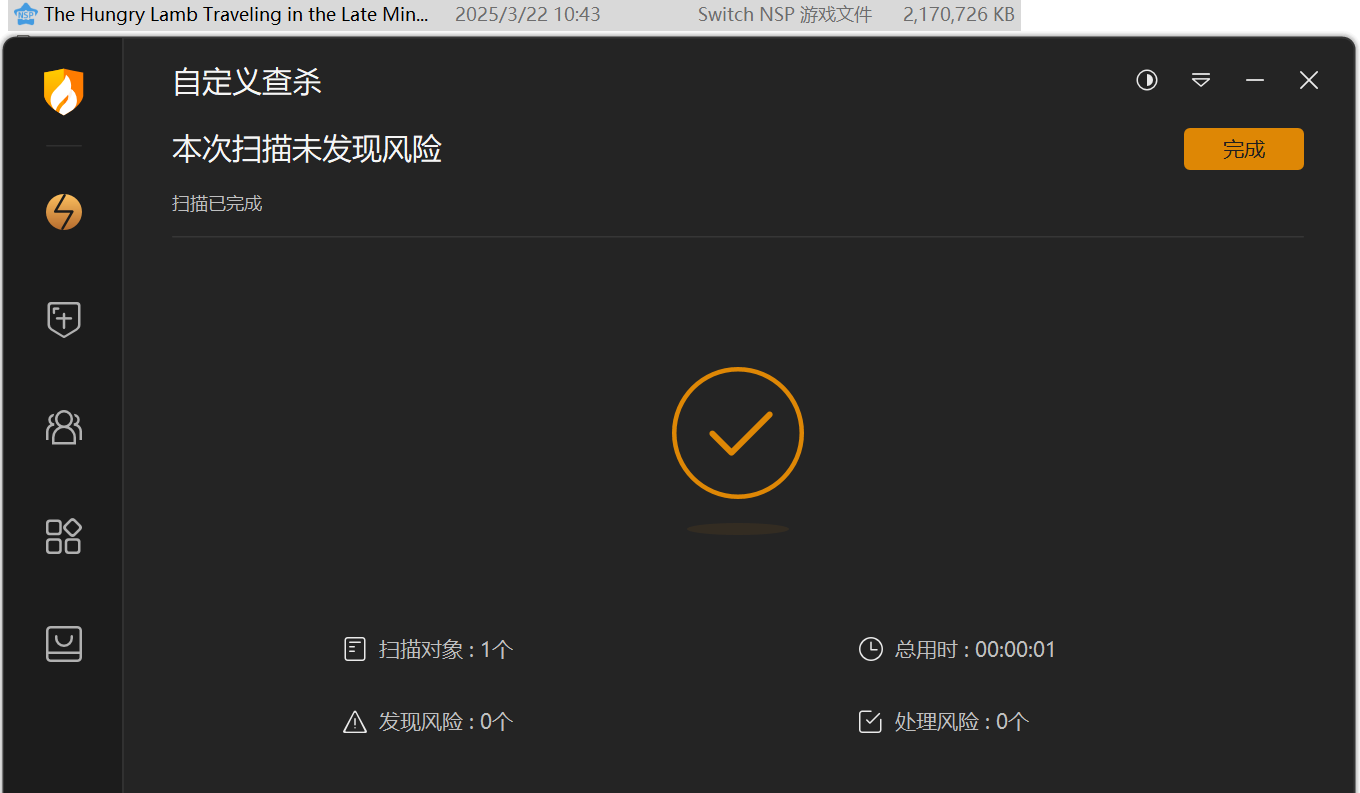This screenshot has width=1360, height=793.
Task: Toggle the dark/light theme icon
Action: (1147, 81)
